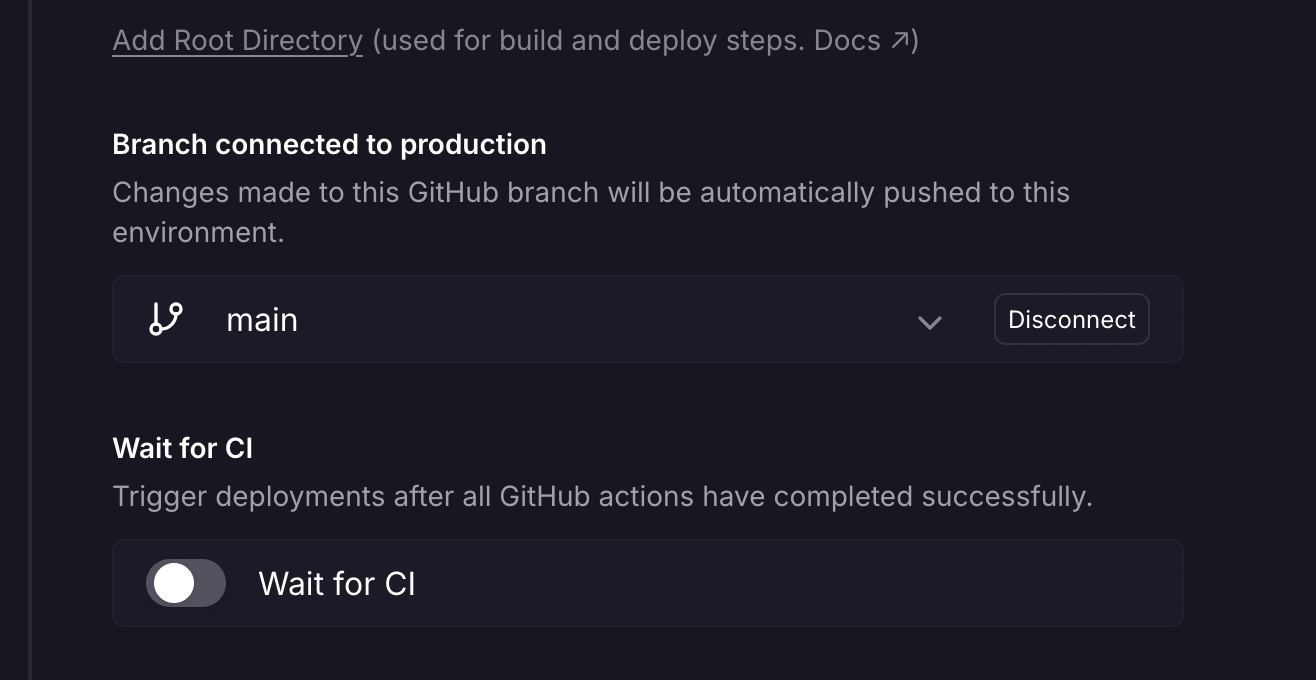Select the "main" branch name
The width and height of the screenshot is (1316, 680).
point(262,320)
